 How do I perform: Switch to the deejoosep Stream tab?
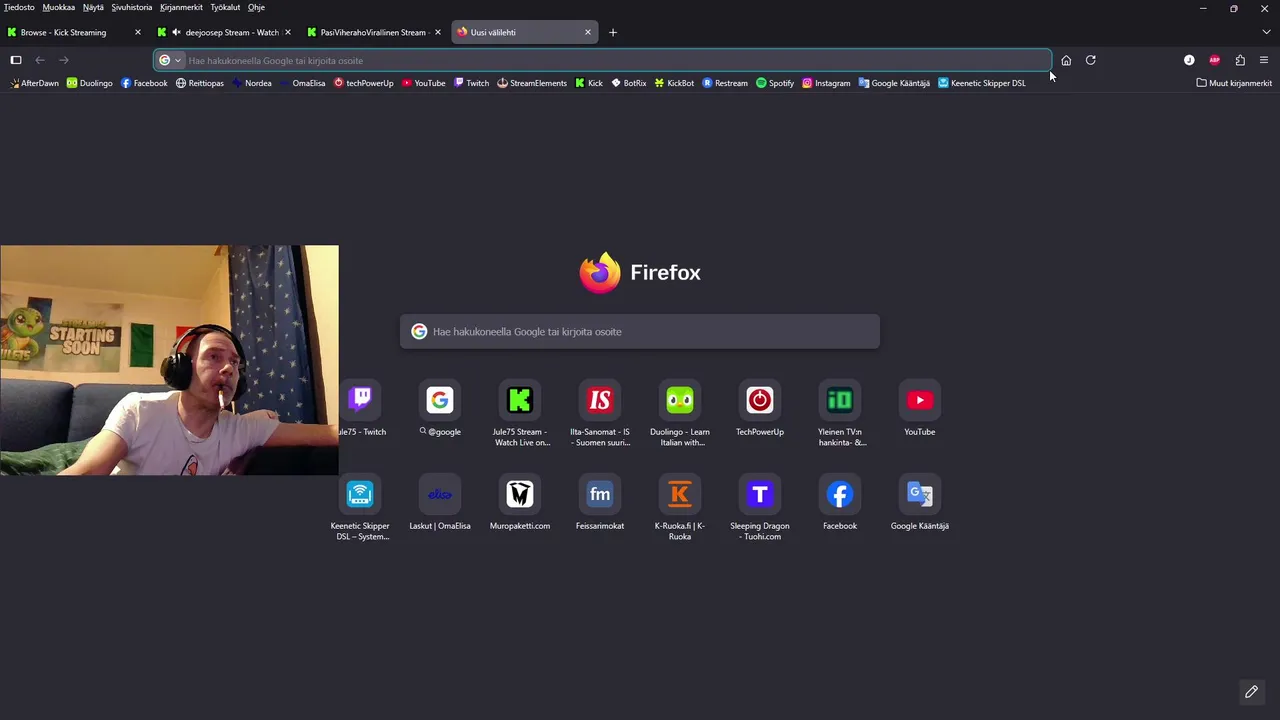point(225,32)
